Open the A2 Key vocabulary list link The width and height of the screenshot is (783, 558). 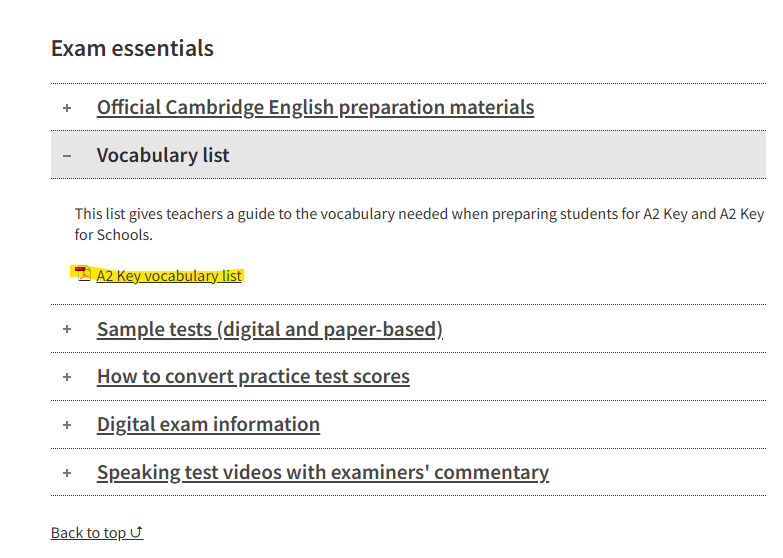coord(169,276)
